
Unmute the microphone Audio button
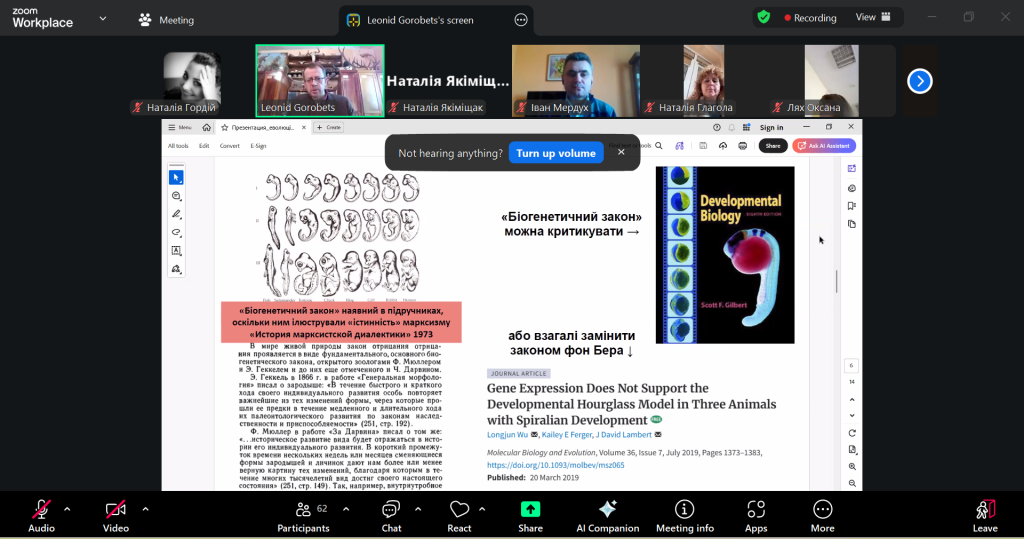pos(41,514)
